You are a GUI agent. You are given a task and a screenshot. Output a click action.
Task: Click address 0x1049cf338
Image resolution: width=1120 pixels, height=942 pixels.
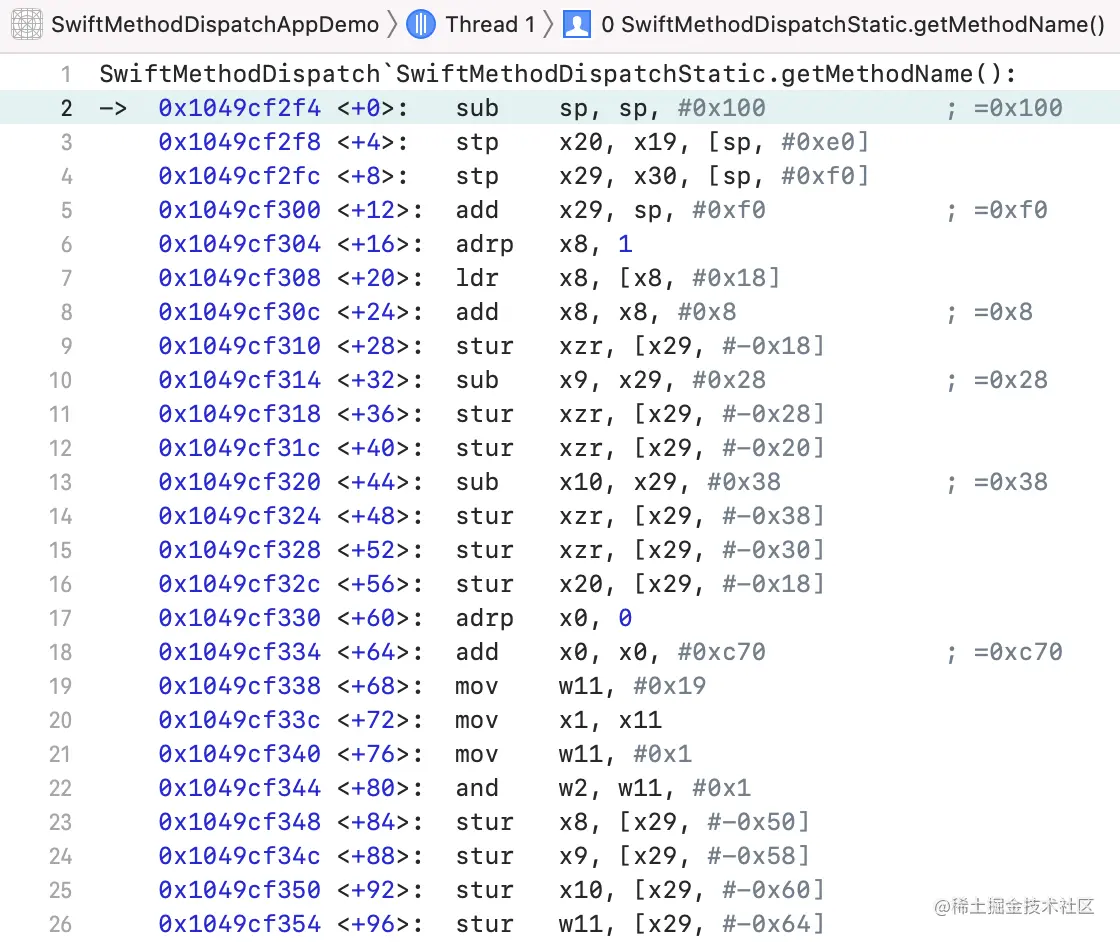coord(239,686)
